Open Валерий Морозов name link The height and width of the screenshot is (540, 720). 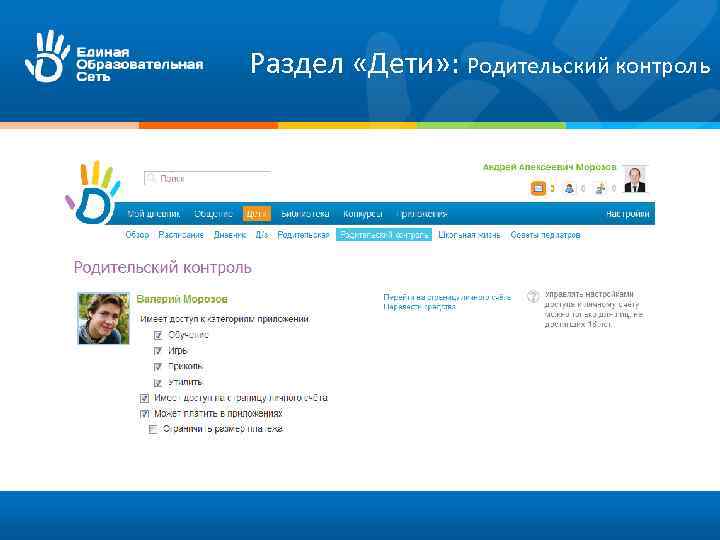[x=182, y=299]
